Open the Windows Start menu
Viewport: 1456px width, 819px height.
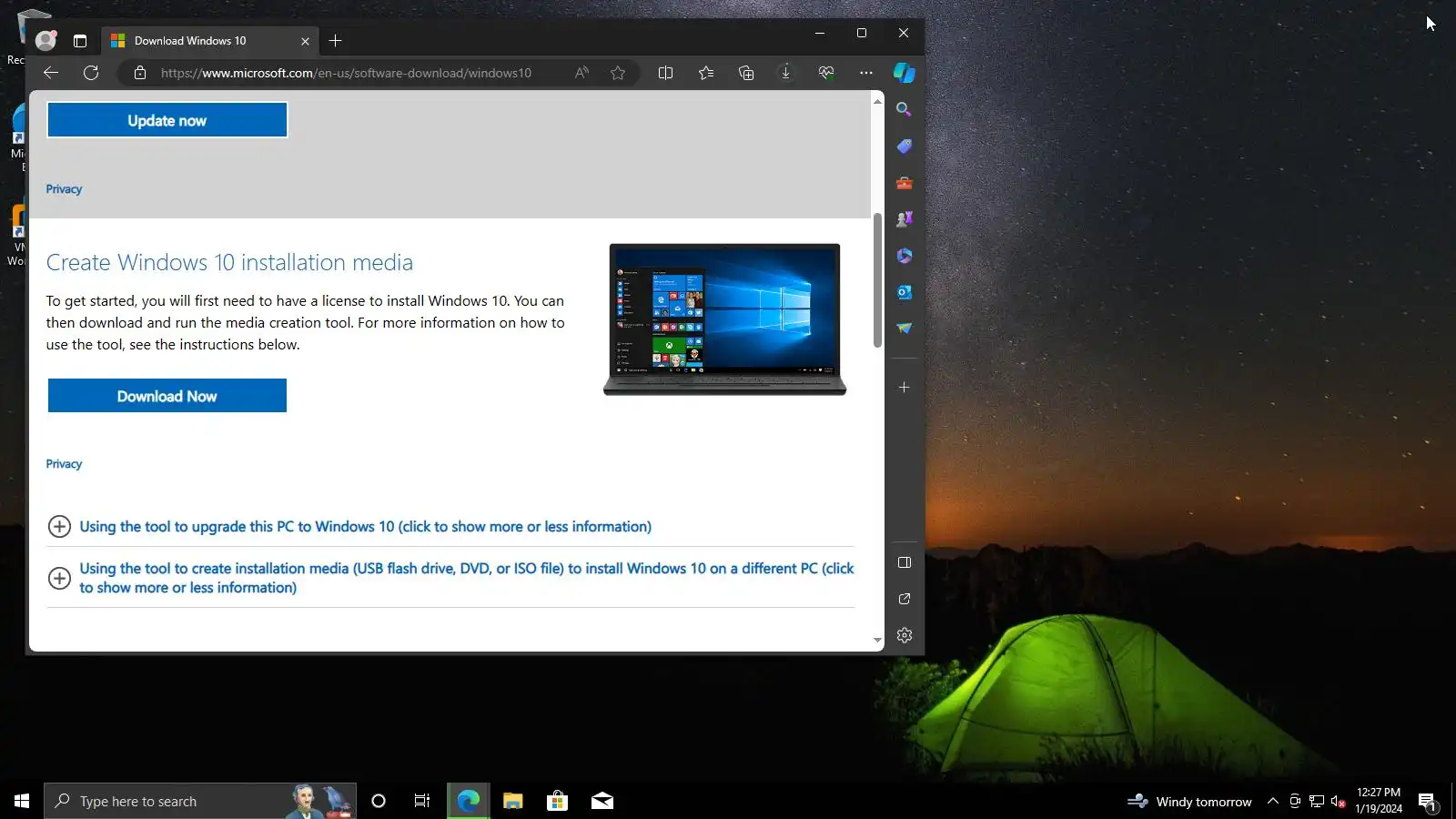point(22,801)
